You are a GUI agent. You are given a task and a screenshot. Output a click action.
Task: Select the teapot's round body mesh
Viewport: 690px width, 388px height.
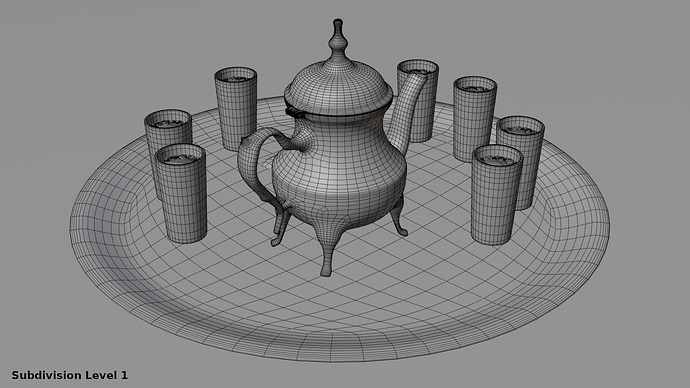(339, 171)
